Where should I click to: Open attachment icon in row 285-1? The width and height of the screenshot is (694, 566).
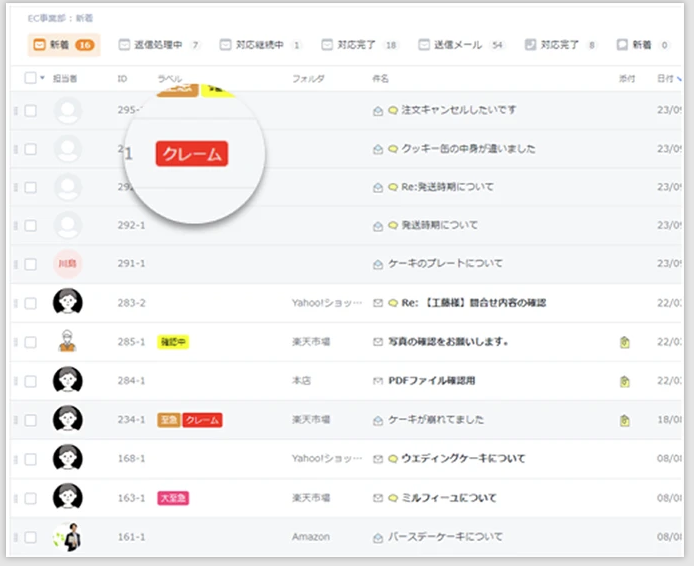tap(625, 342)
